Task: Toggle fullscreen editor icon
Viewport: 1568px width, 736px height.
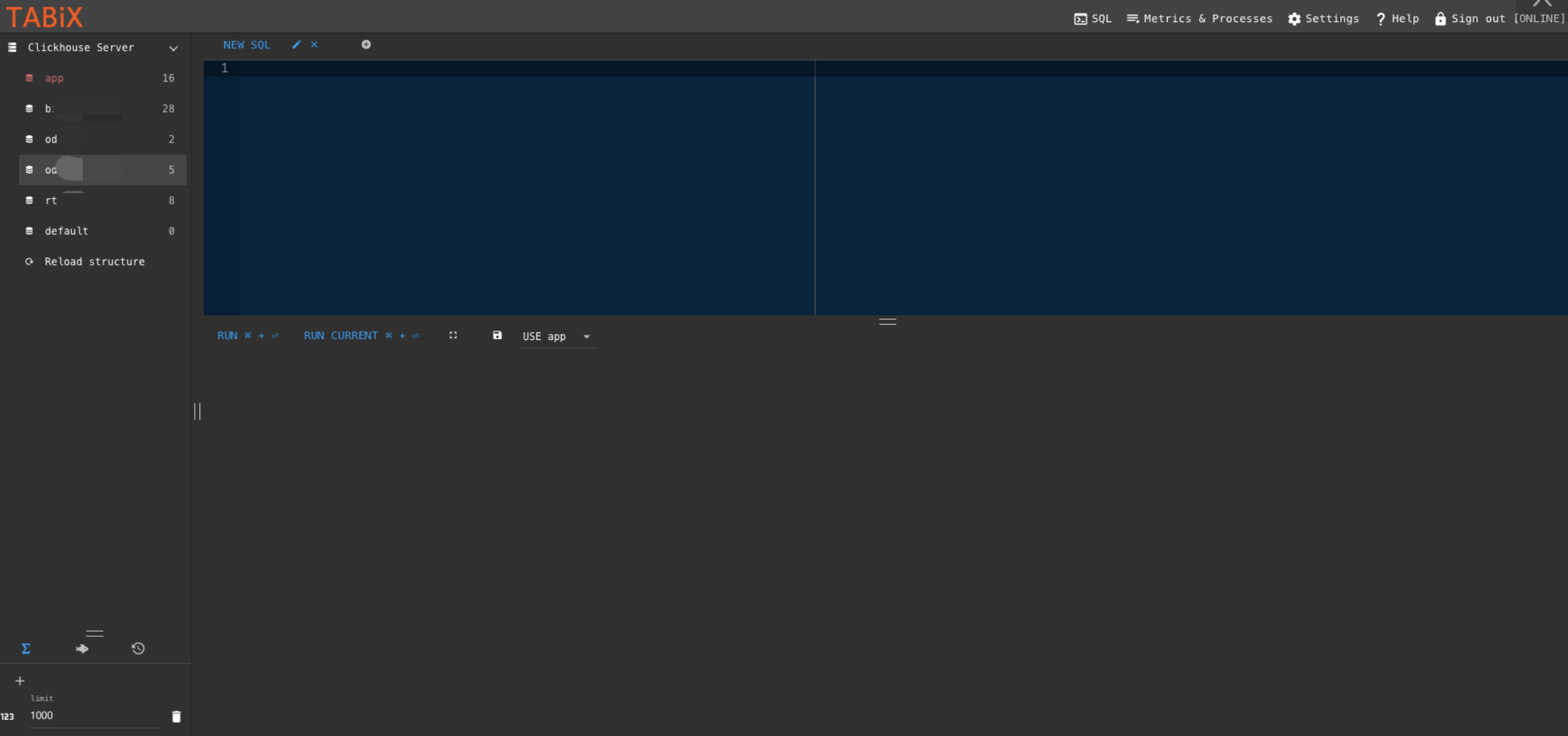Action: click(453, 335)
